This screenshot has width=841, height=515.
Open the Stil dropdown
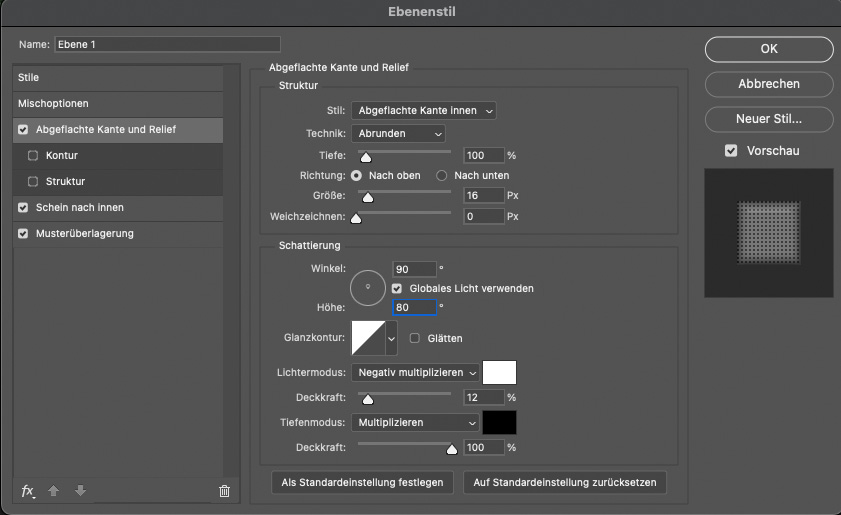coord(424,111)
